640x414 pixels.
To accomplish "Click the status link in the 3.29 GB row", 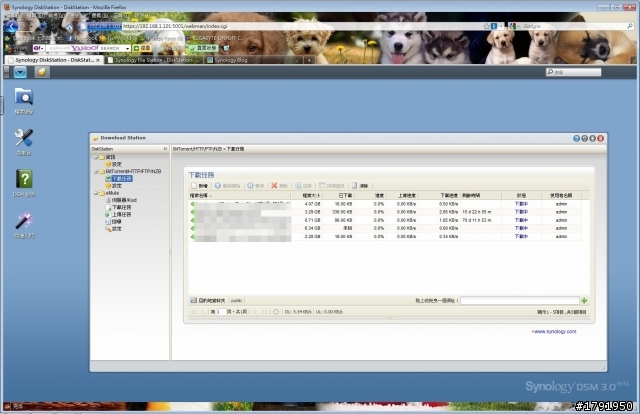I will tap(521, 212).
